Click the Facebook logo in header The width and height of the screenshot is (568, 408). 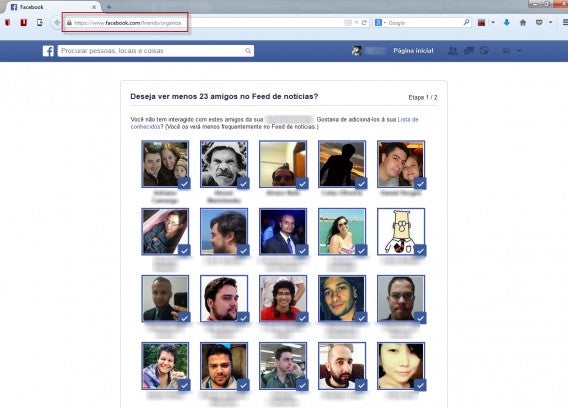(x=48, y=51)
